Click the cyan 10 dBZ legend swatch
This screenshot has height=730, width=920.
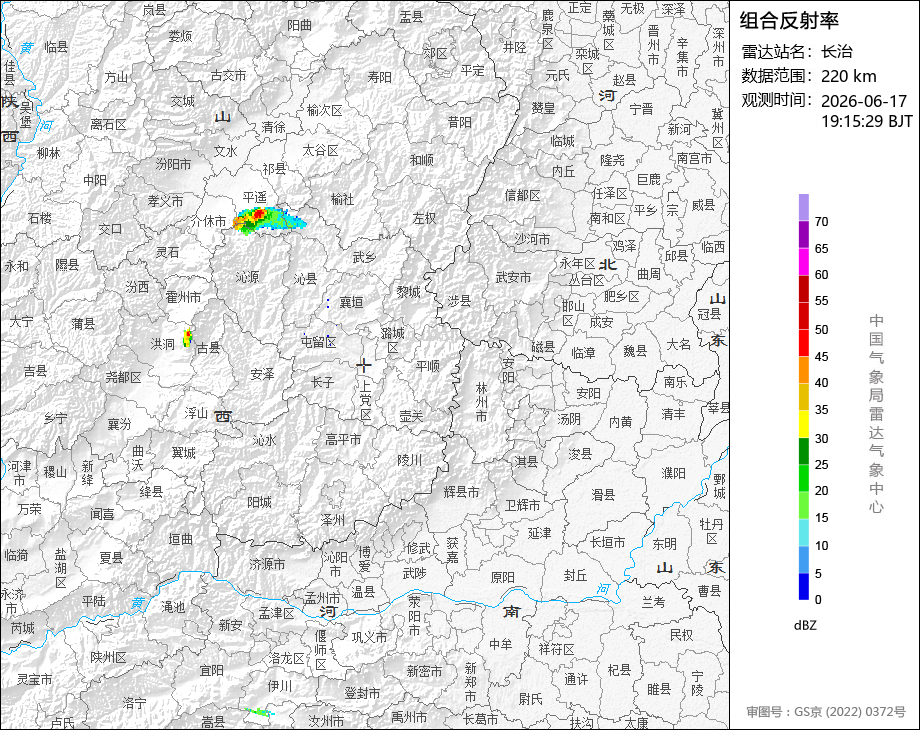click(804, 532)
